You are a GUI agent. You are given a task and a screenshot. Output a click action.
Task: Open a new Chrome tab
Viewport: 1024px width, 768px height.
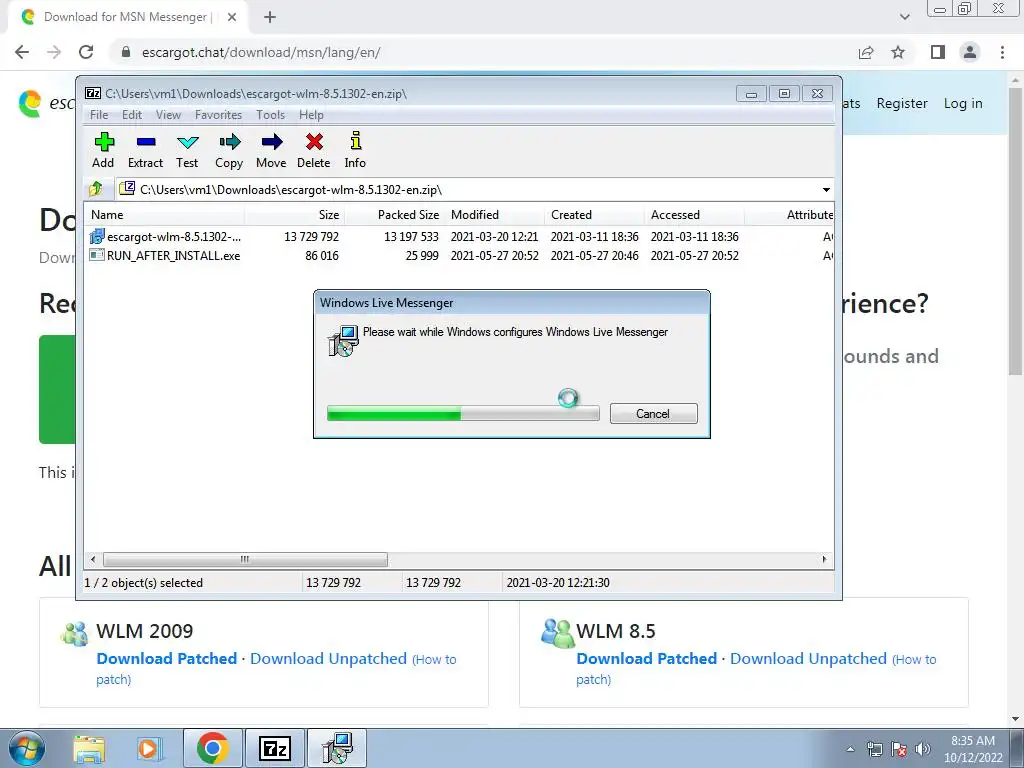pyautogui.click(x=270, y=18)
